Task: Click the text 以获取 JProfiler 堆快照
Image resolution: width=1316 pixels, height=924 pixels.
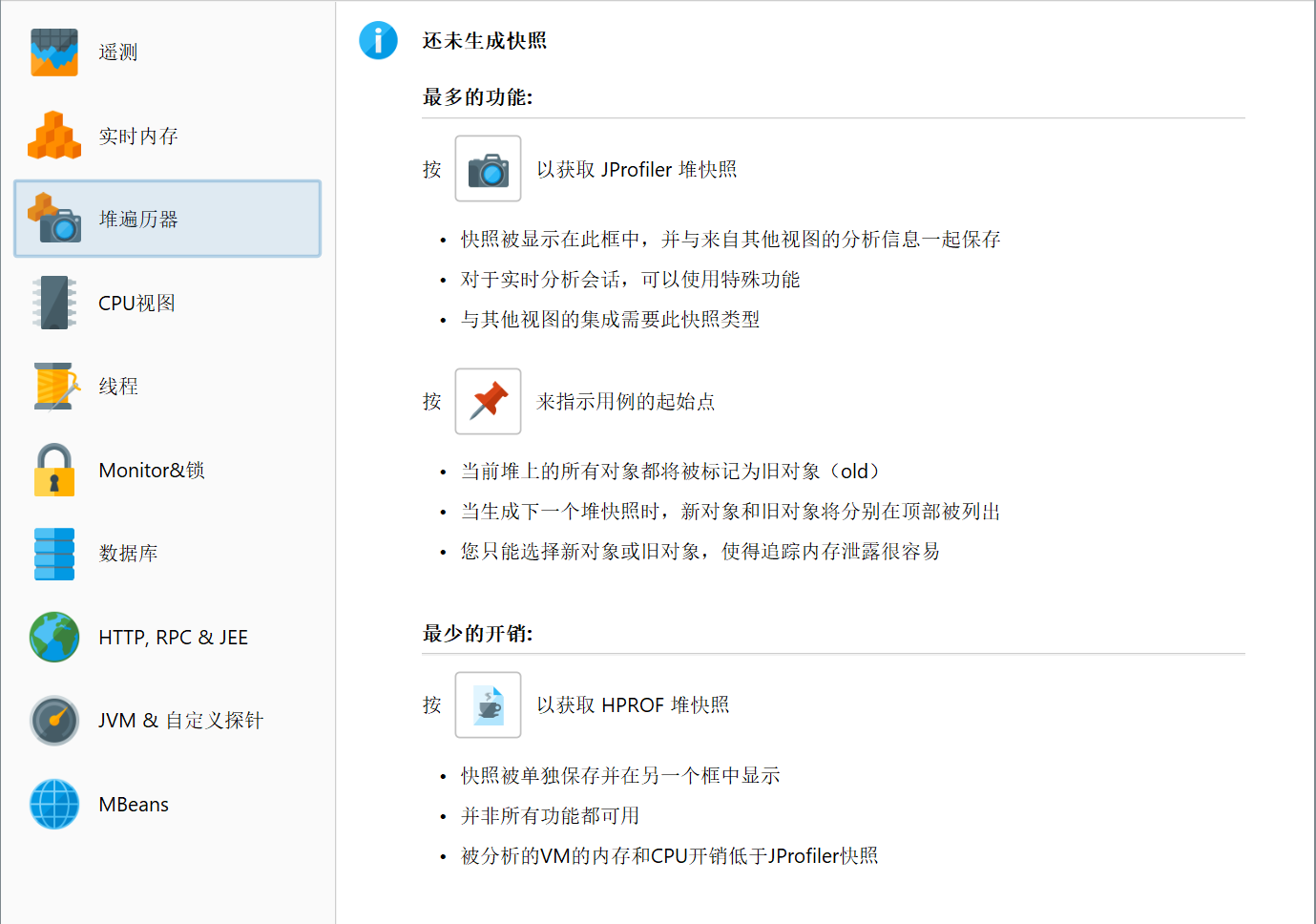Action: pyautogui.click(x=637, y=169)
